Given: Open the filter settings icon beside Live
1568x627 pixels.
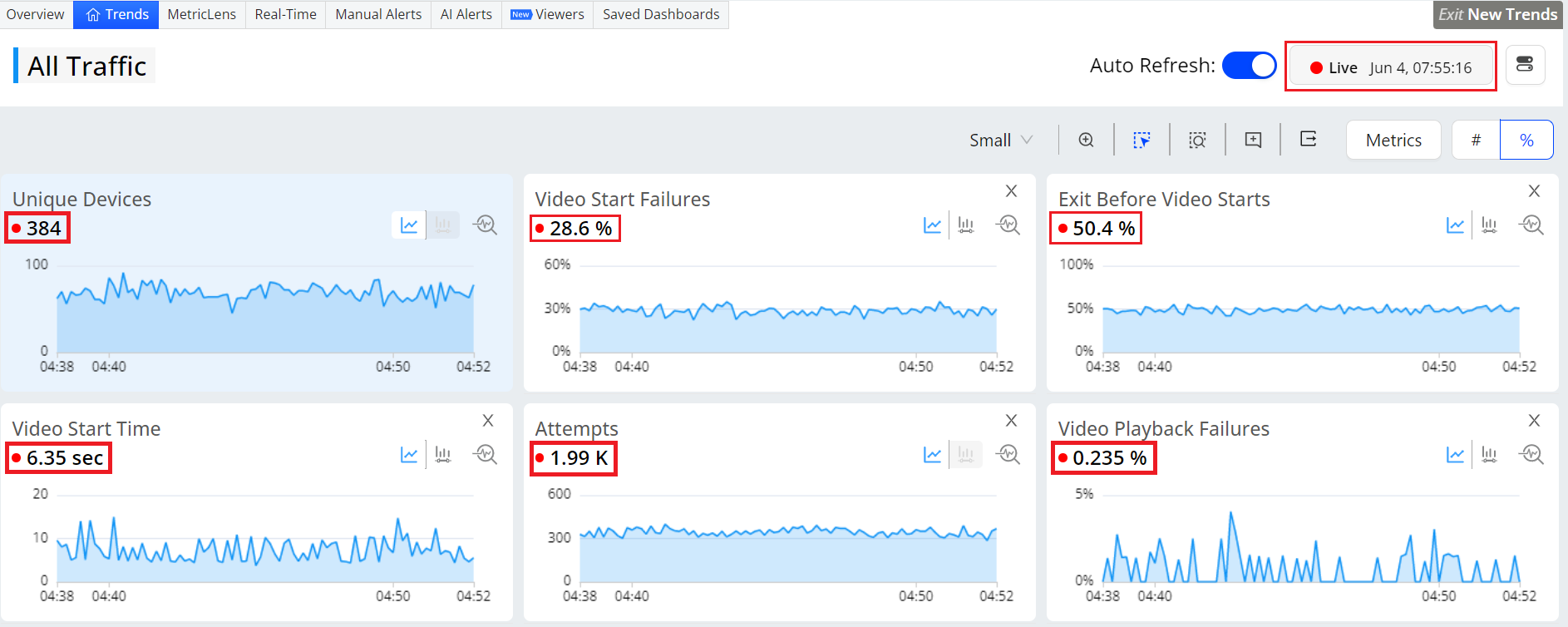Looking at the screenshot, I should coord(1525,65).
